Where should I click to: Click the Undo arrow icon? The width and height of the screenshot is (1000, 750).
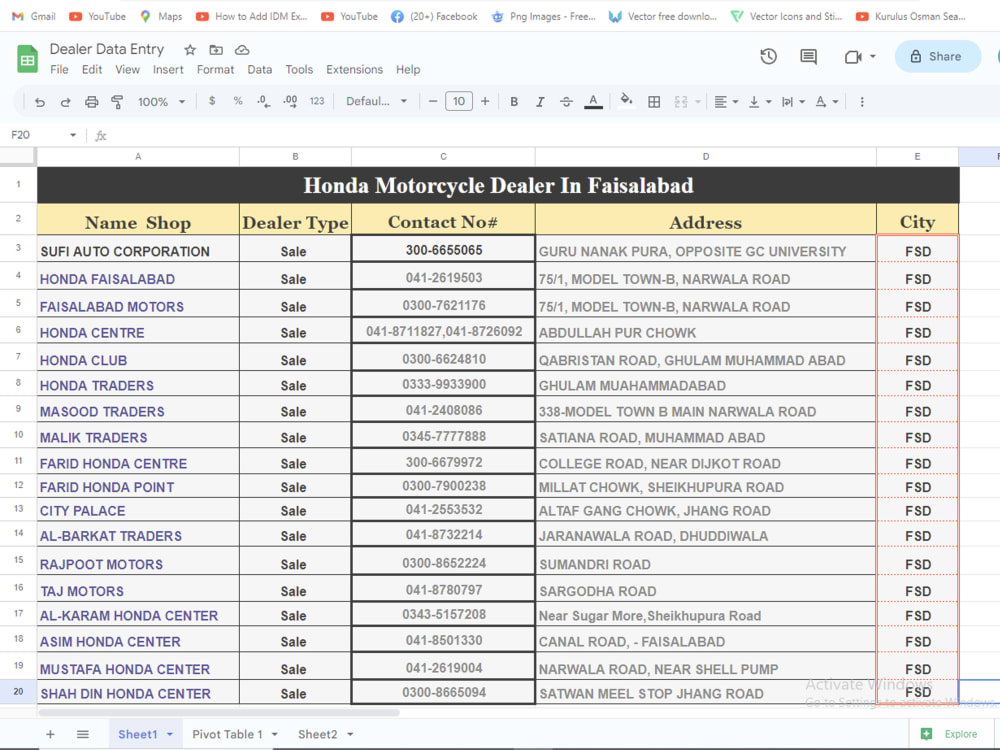coord(40,102)
